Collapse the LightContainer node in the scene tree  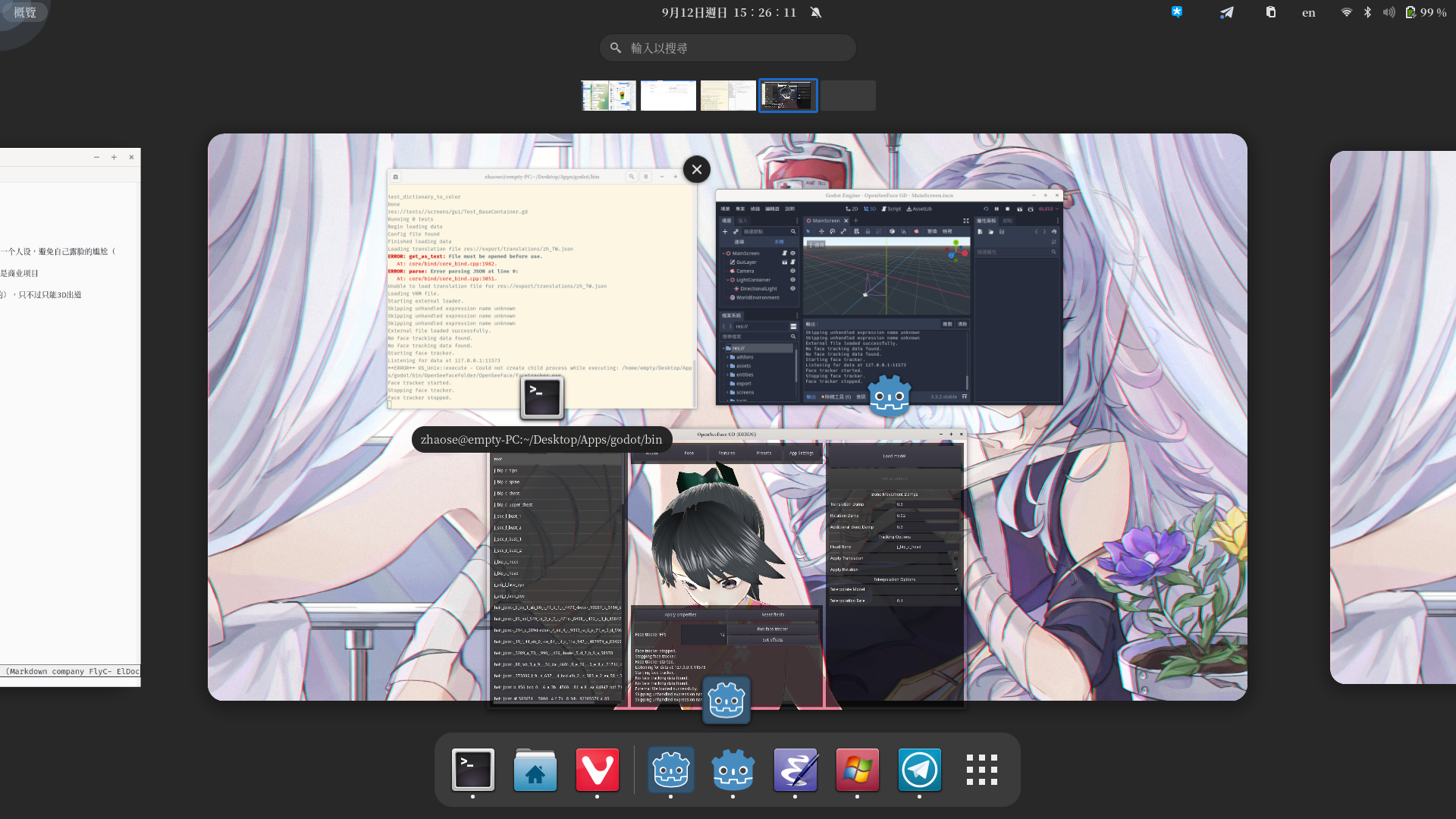[727, 280]
